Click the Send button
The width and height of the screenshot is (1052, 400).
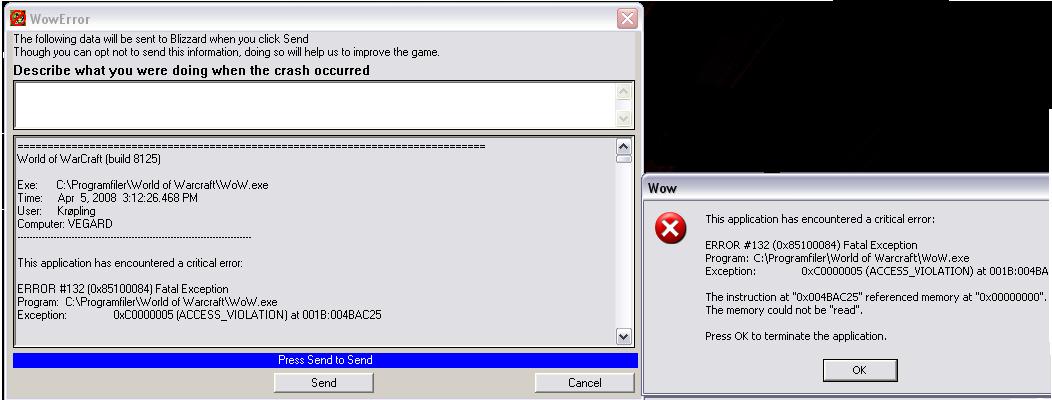323,383
